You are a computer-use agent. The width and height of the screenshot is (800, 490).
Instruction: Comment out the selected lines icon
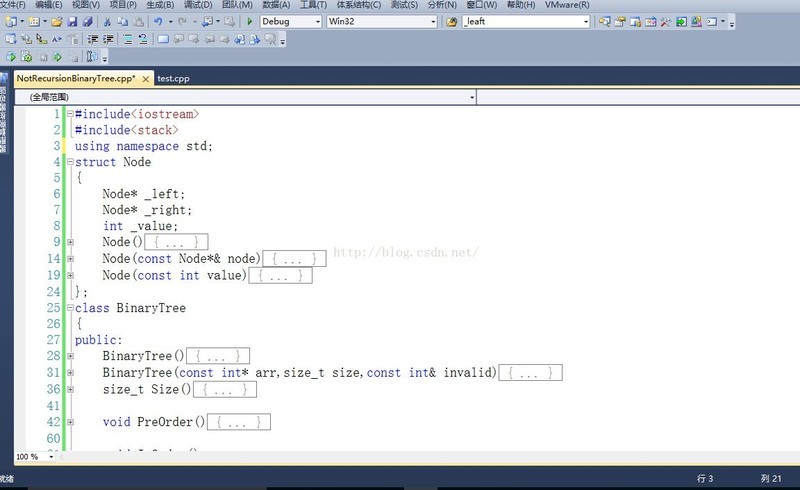click(x=128, y=39)
